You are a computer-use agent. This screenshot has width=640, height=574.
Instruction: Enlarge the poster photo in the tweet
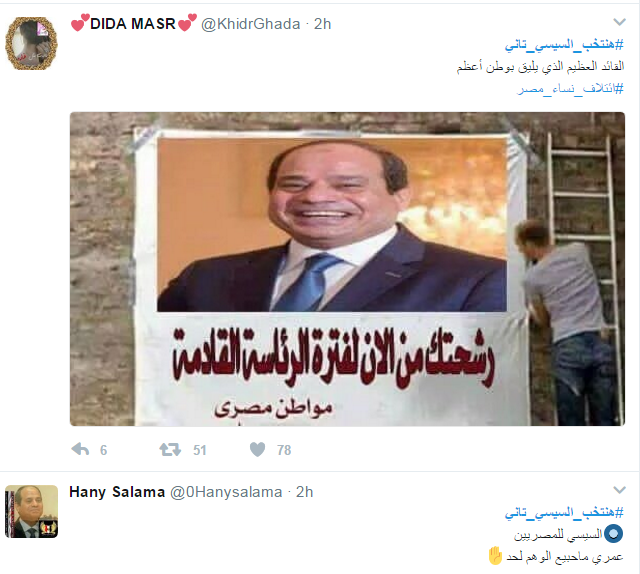pos(347,269)
